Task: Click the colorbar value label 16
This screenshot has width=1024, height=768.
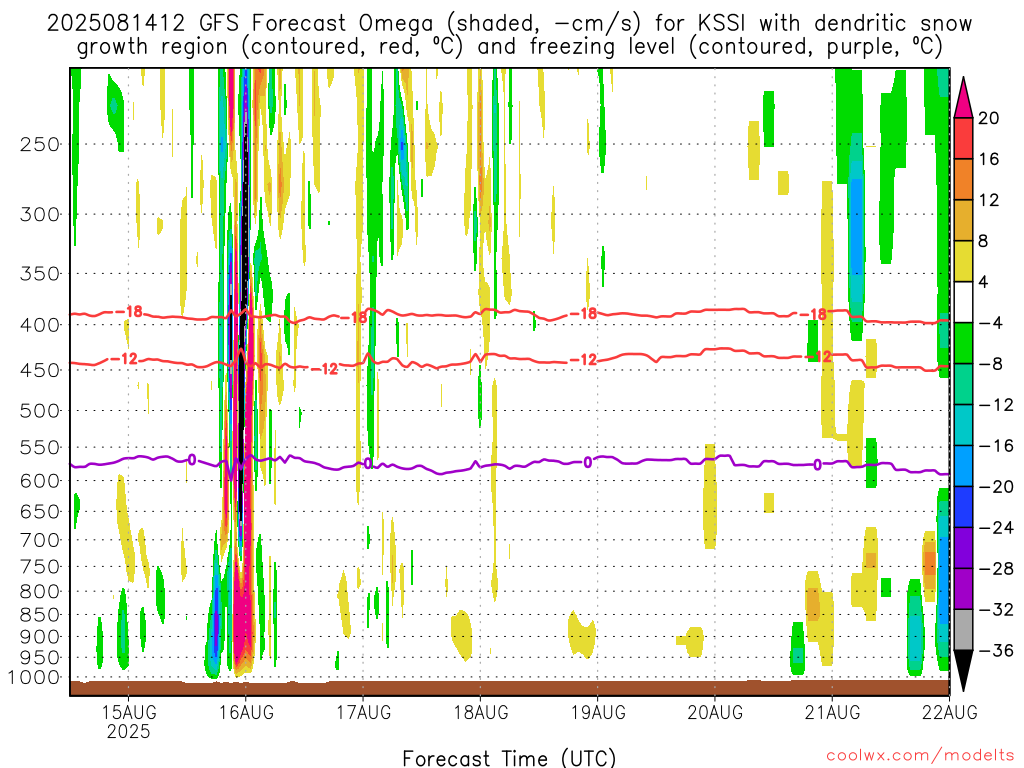Action: (989, 159)
